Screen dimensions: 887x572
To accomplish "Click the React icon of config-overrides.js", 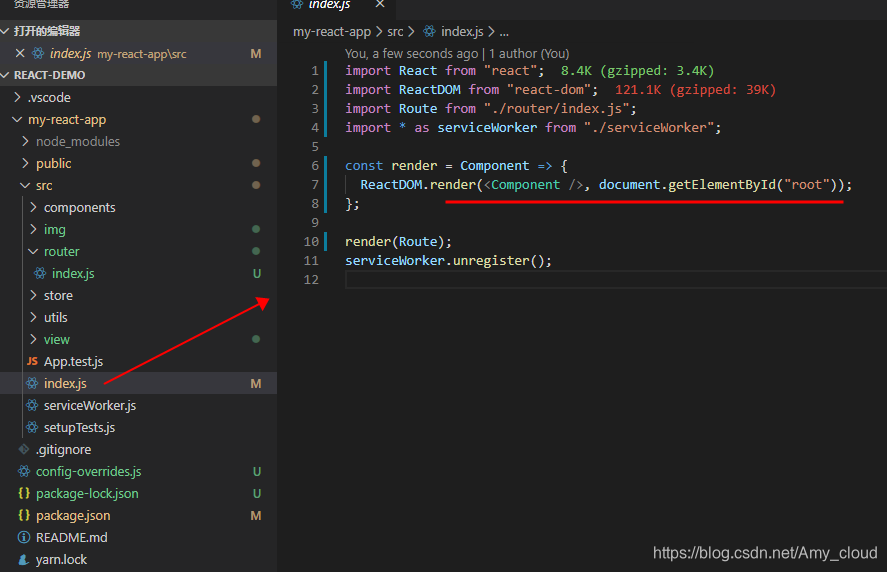I will click(24, 471).
